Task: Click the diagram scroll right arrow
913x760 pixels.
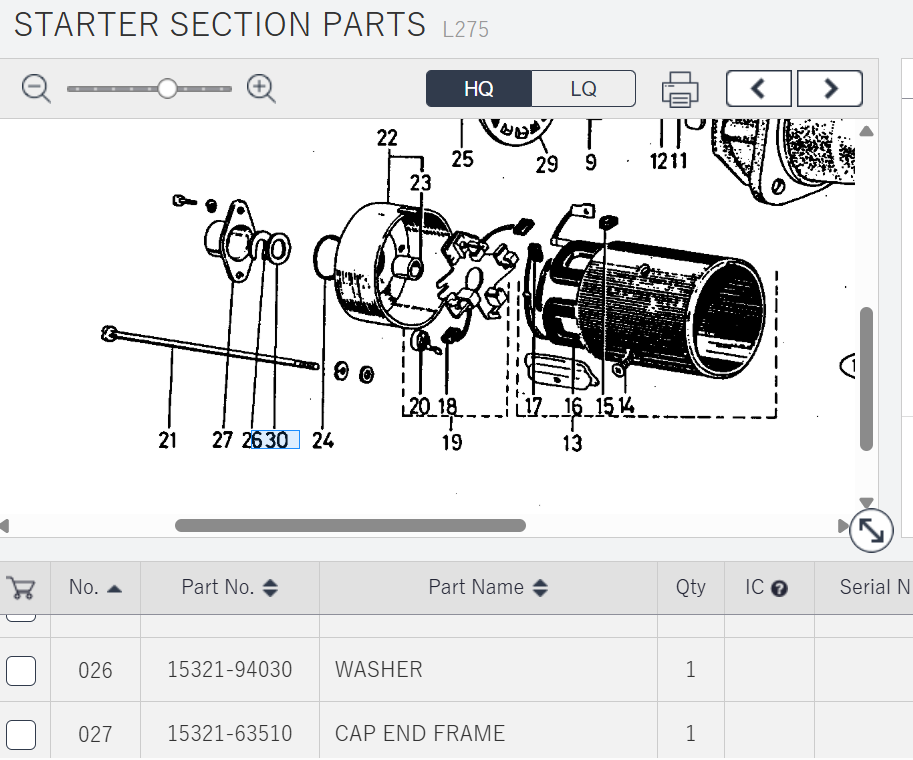Action: (843, 526)
